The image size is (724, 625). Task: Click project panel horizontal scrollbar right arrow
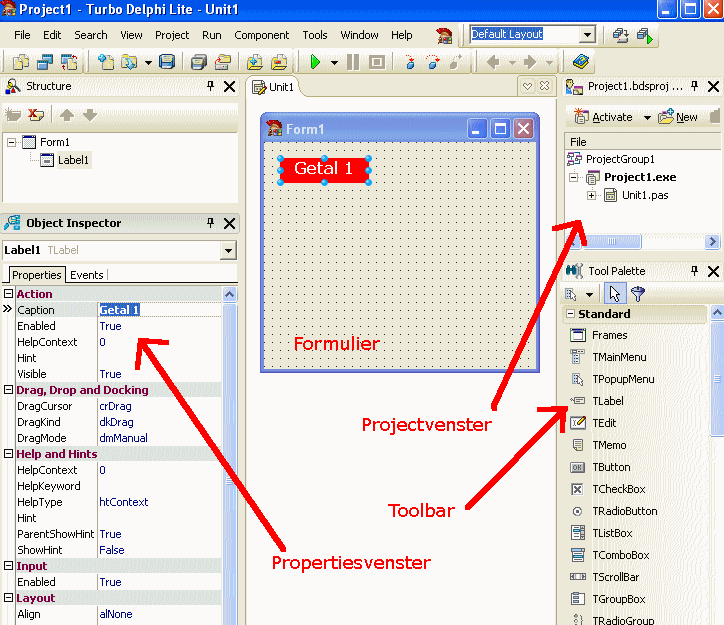[712, 241]
